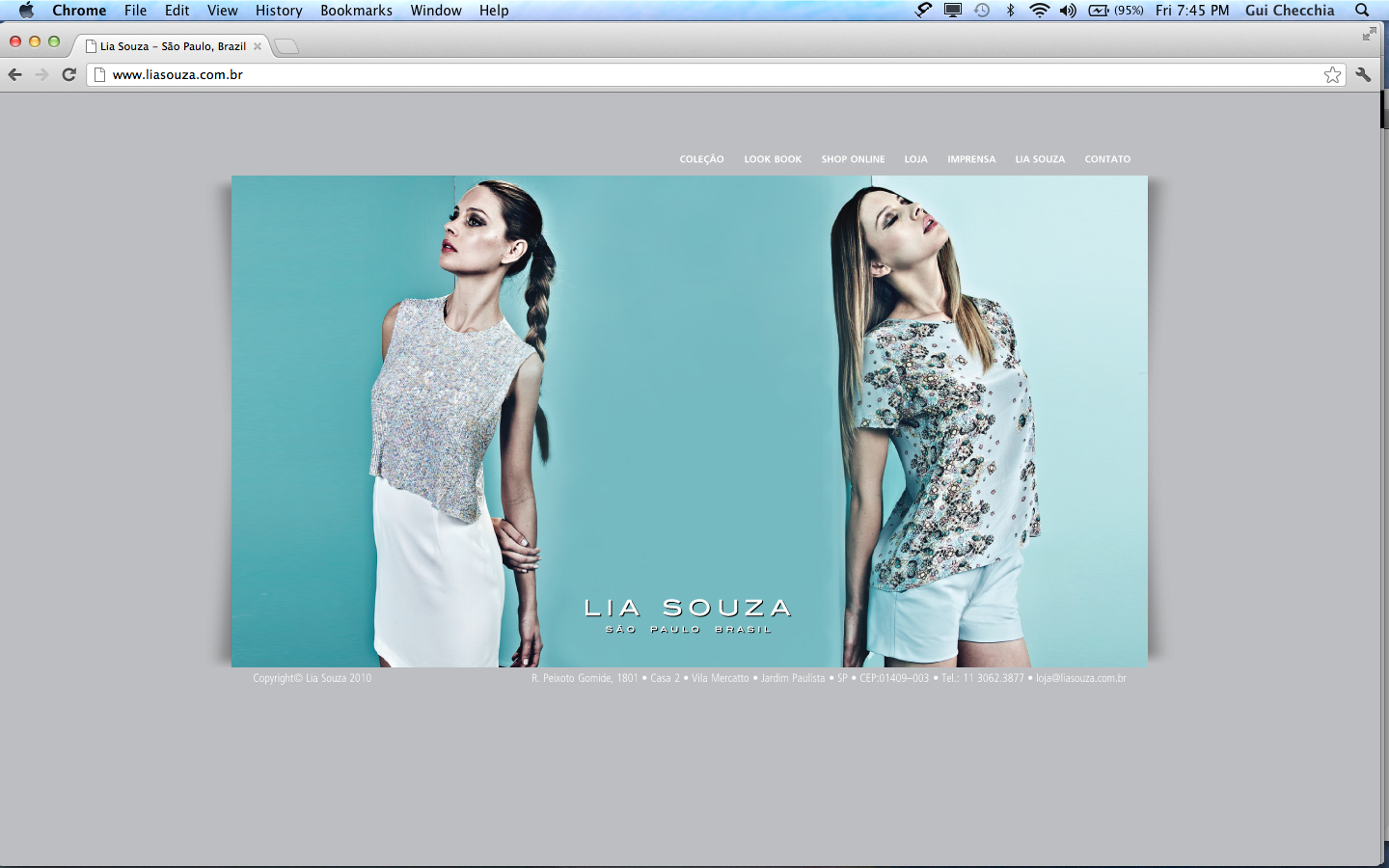Image resolution: width=1389 pixels, height=868 pixels.
Task: Select the Lia Souza – São Paulo tab
Action: (174, 46)
